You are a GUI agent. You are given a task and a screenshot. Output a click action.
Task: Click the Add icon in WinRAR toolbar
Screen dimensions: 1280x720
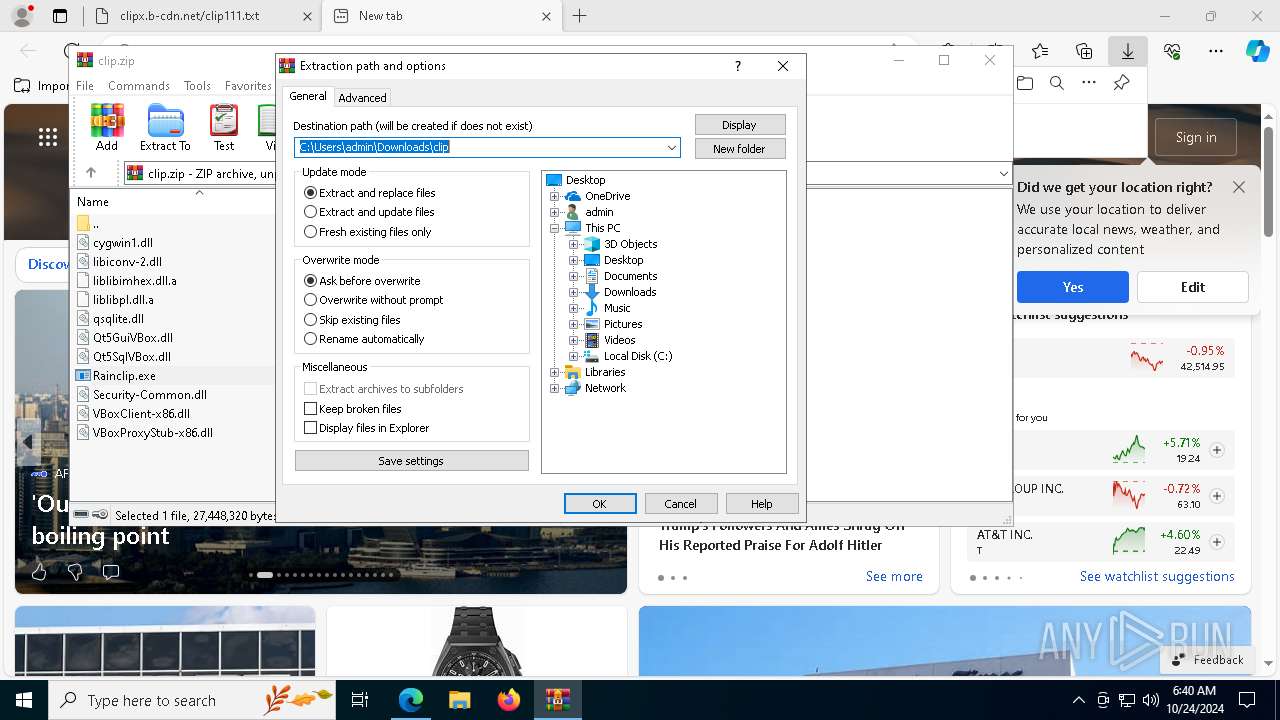click(107, 120)
